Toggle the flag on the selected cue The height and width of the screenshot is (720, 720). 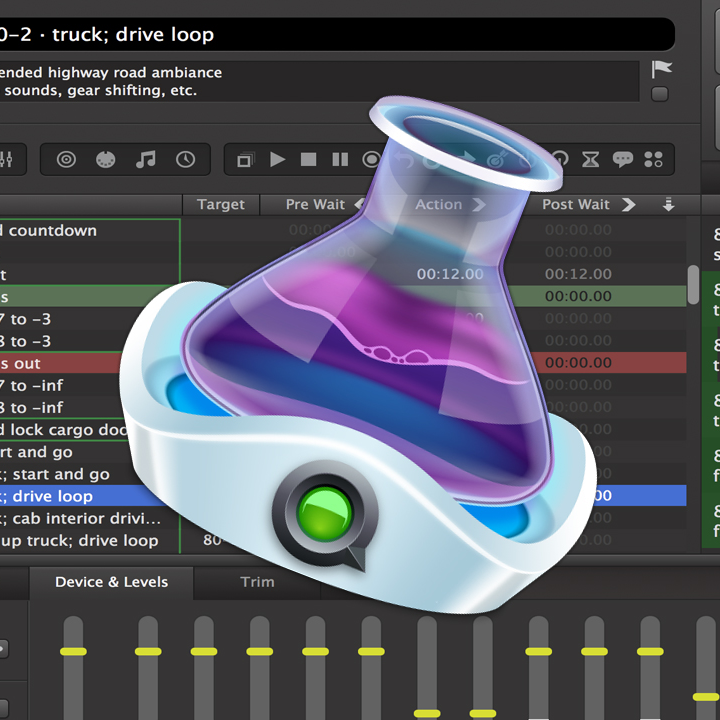pos(661,69)
